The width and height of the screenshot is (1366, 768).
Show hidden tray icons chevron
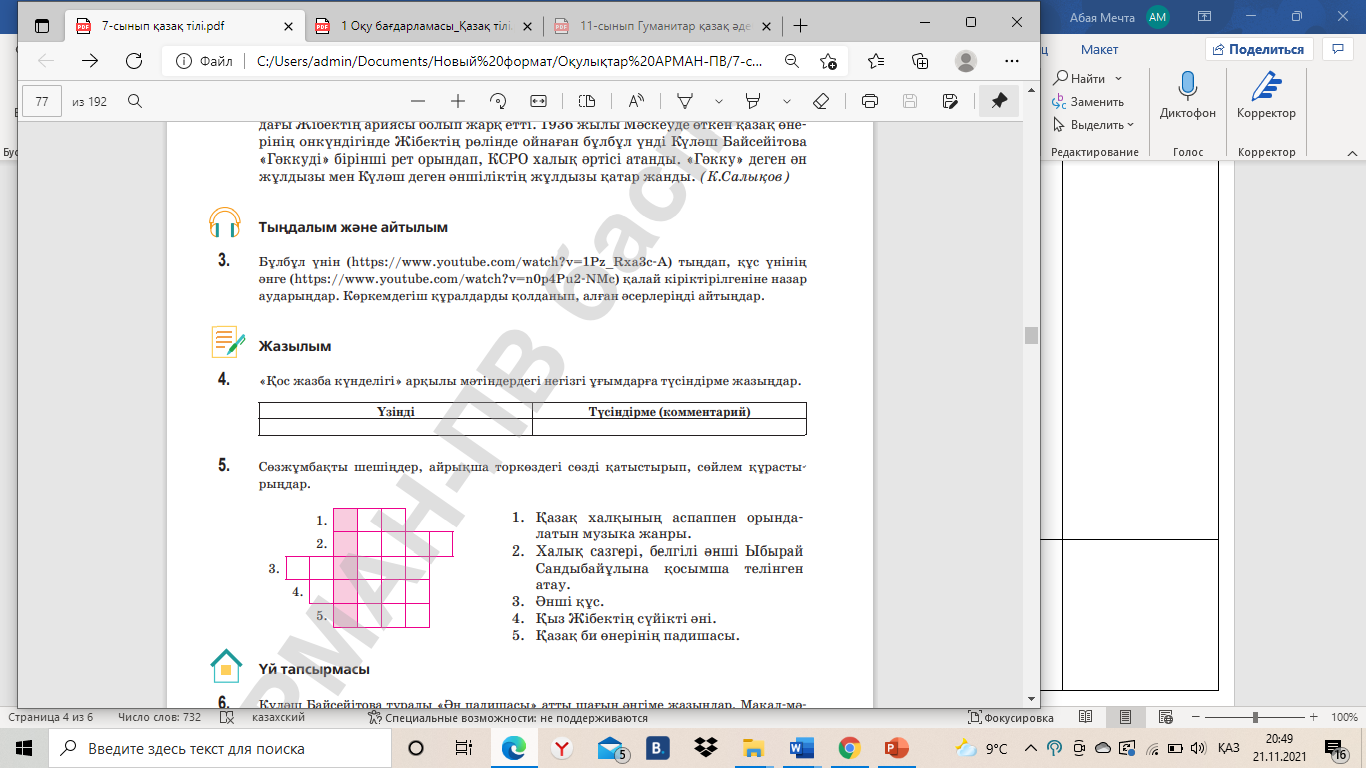point(1033,748)
